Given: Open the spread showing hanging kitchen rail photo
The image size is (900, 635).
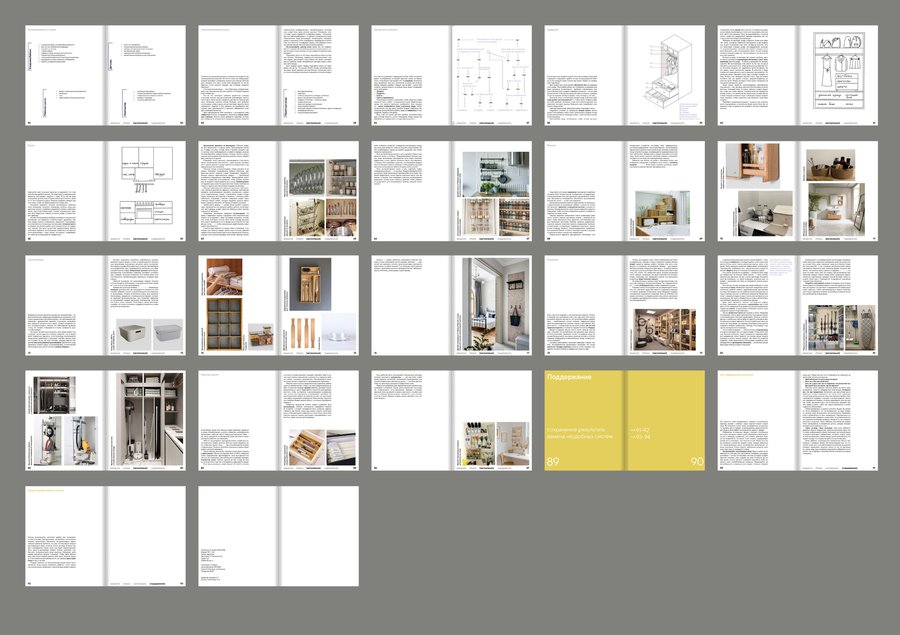Looking at the screenshot, I should click(x=451, y=191).
